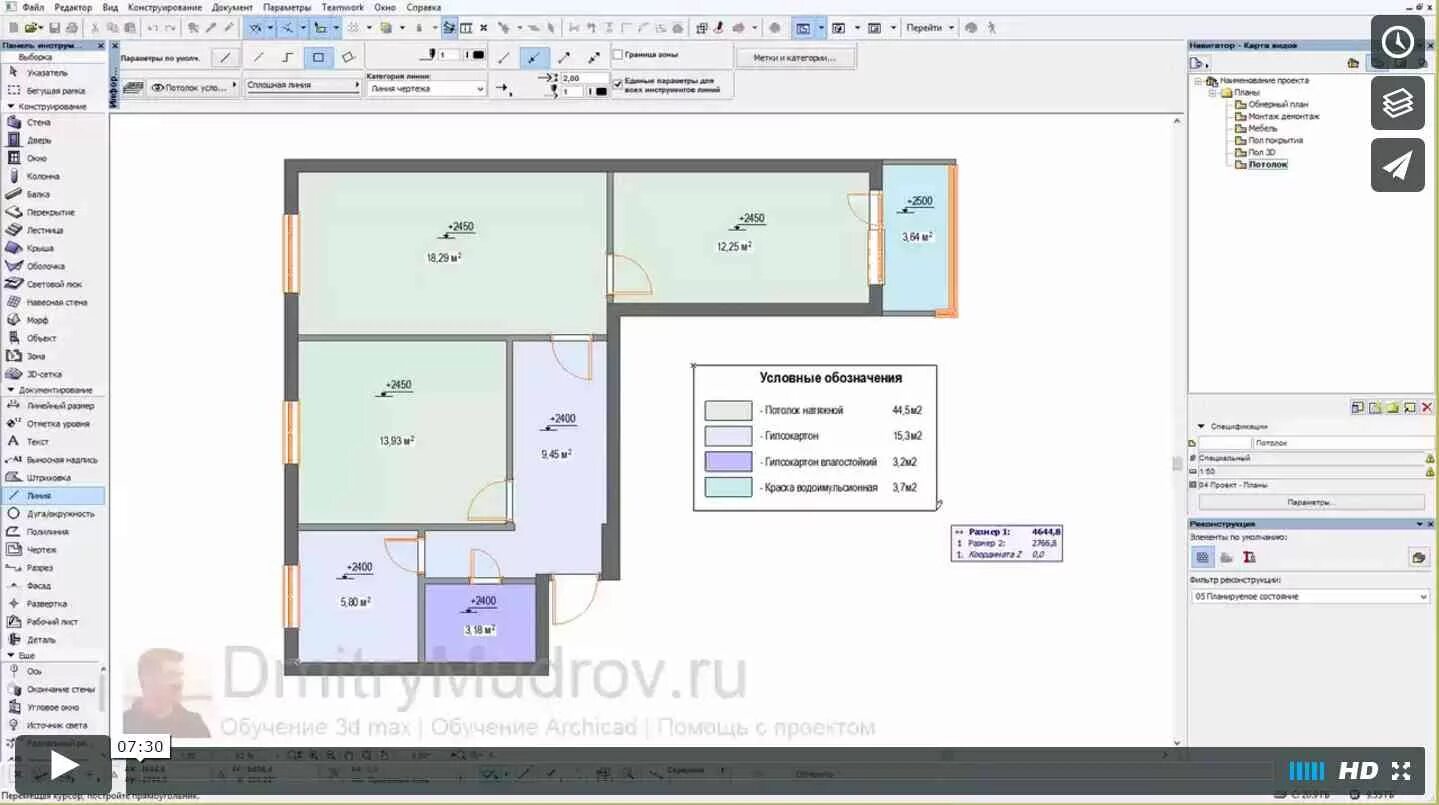Select the Дверь (Door) tool
Screen dimensions: 1439x805
tap(40, 141)
